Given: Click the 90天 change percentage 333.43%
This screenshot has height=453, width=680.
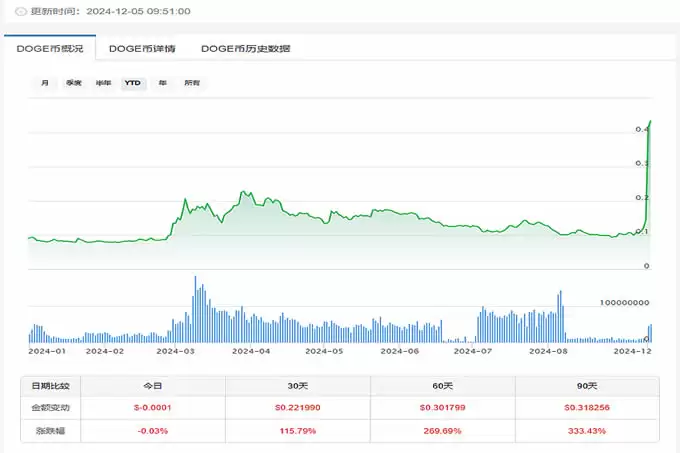Looking at the screenshot, I should pos(587,429).
